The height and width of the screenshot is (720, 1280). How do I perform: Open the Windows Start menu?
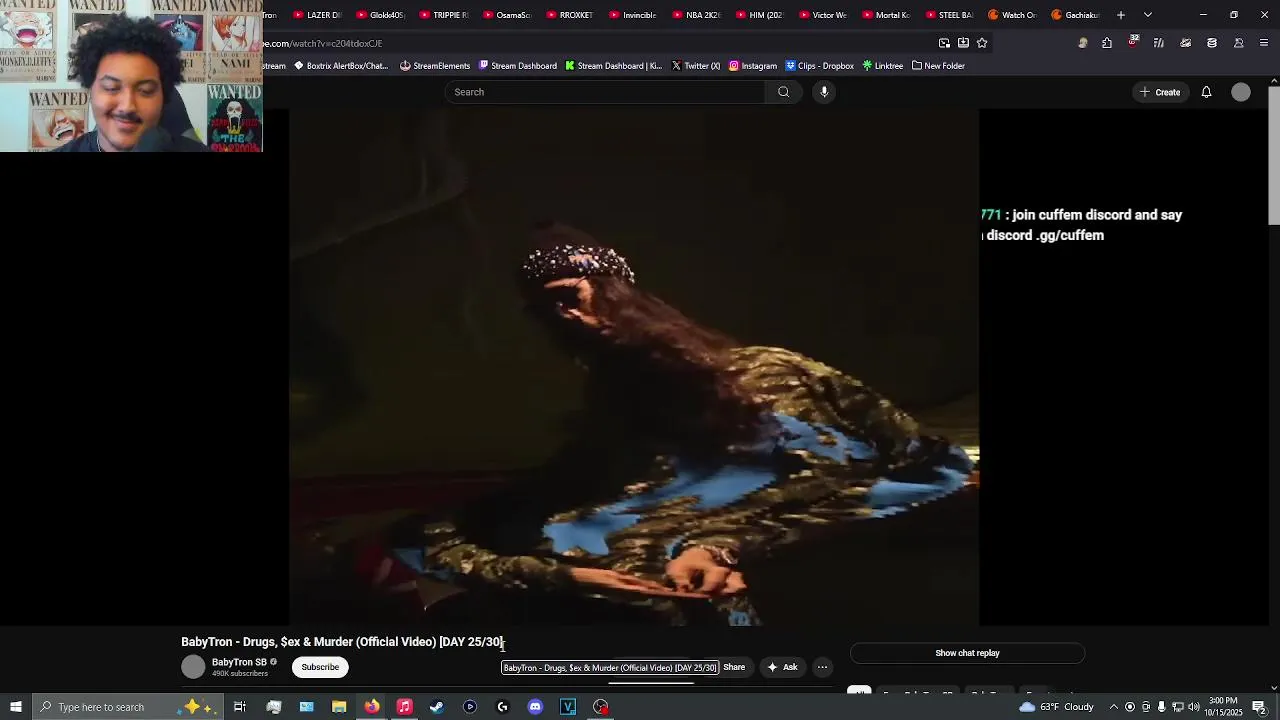(16, 707)
